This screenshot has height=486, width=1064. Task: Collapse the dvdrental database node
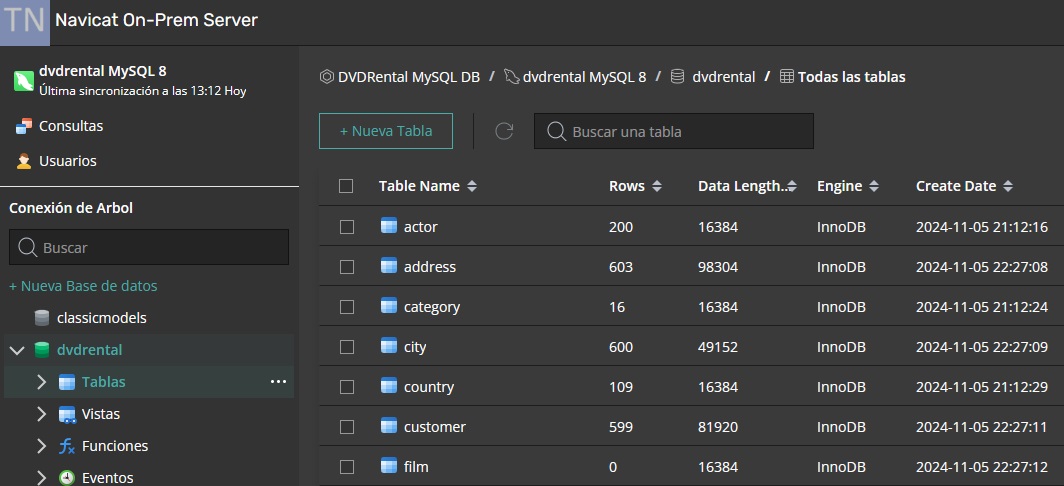18,350
